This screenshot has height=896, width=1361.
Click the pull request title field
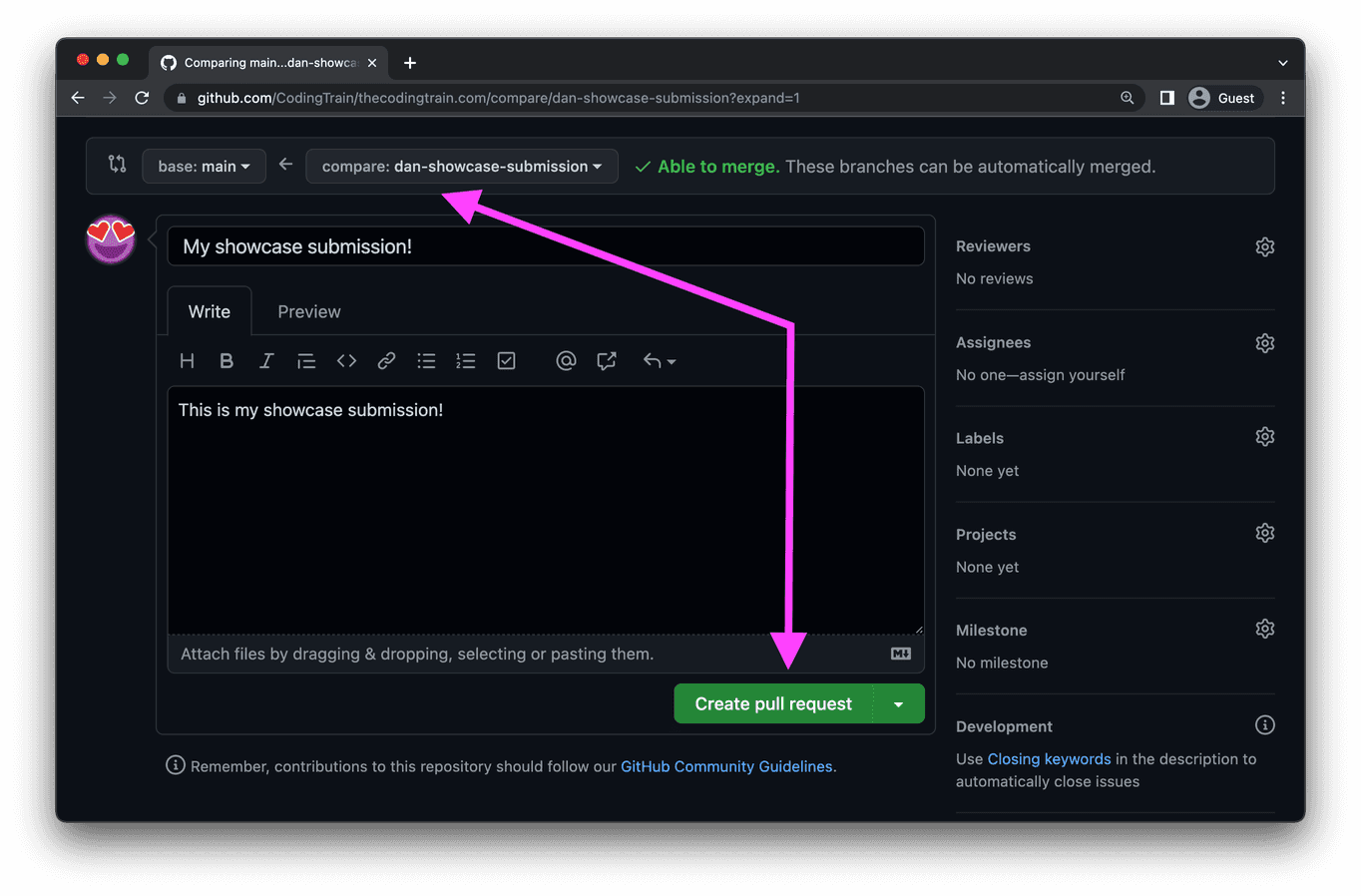coord(545,246)
